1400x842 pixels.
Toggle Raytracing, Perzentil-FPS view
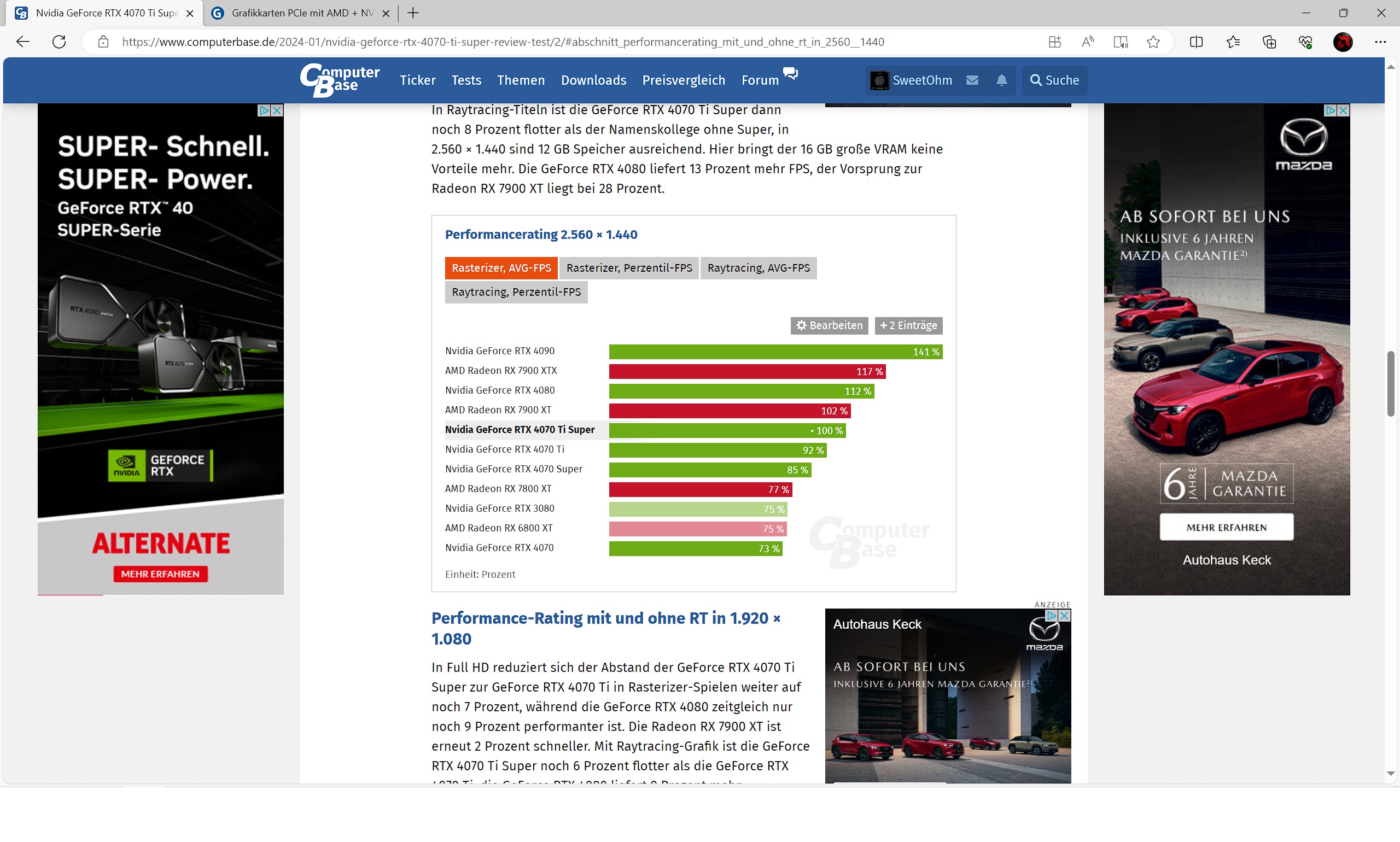pyautogui.click(x=516, y=292)
